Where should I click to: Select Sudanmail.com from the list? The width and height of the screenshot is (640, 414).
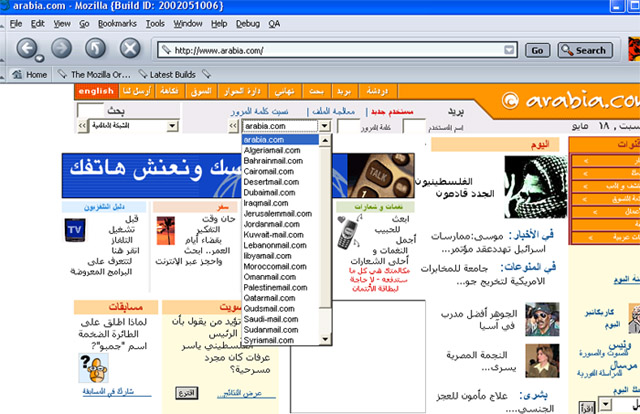click(280, 330)
